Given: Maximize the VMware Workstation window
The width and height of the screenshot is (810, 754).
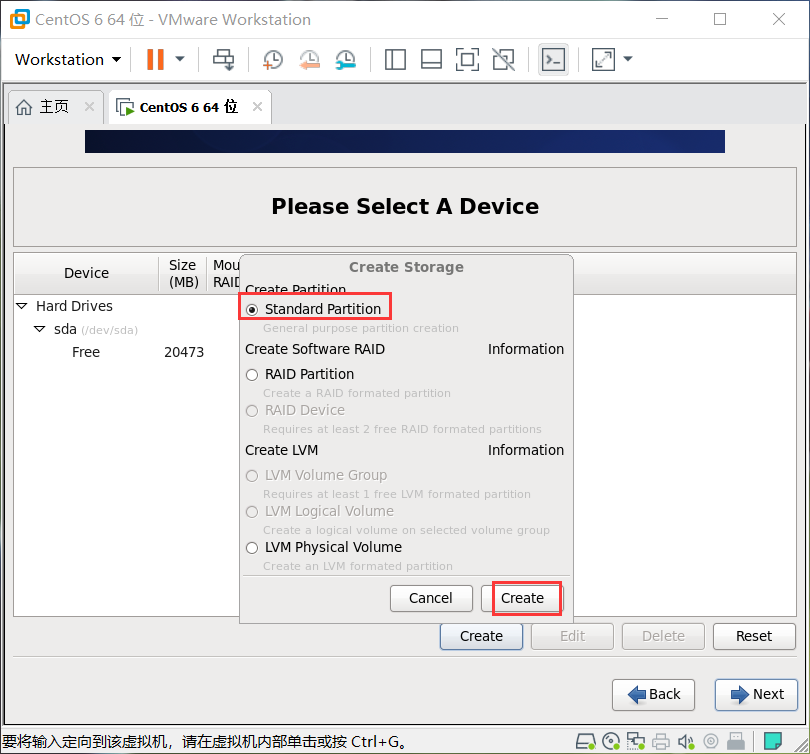Looking at the screenshot, I should pyautogui.click(x=720, y=19).
